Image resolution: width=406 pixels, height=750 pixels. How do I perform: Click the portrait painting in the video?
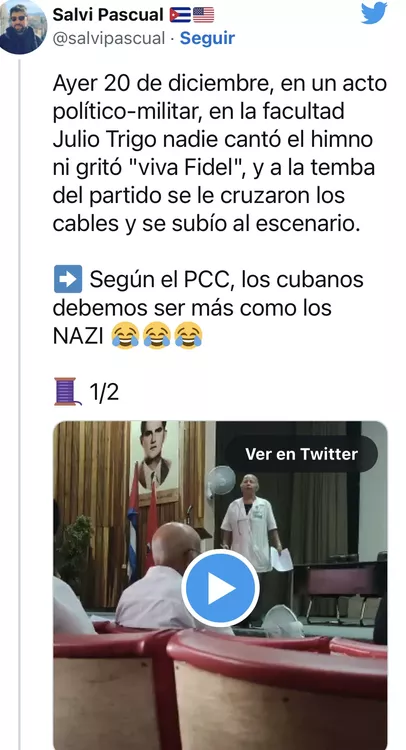click(154, 460)
